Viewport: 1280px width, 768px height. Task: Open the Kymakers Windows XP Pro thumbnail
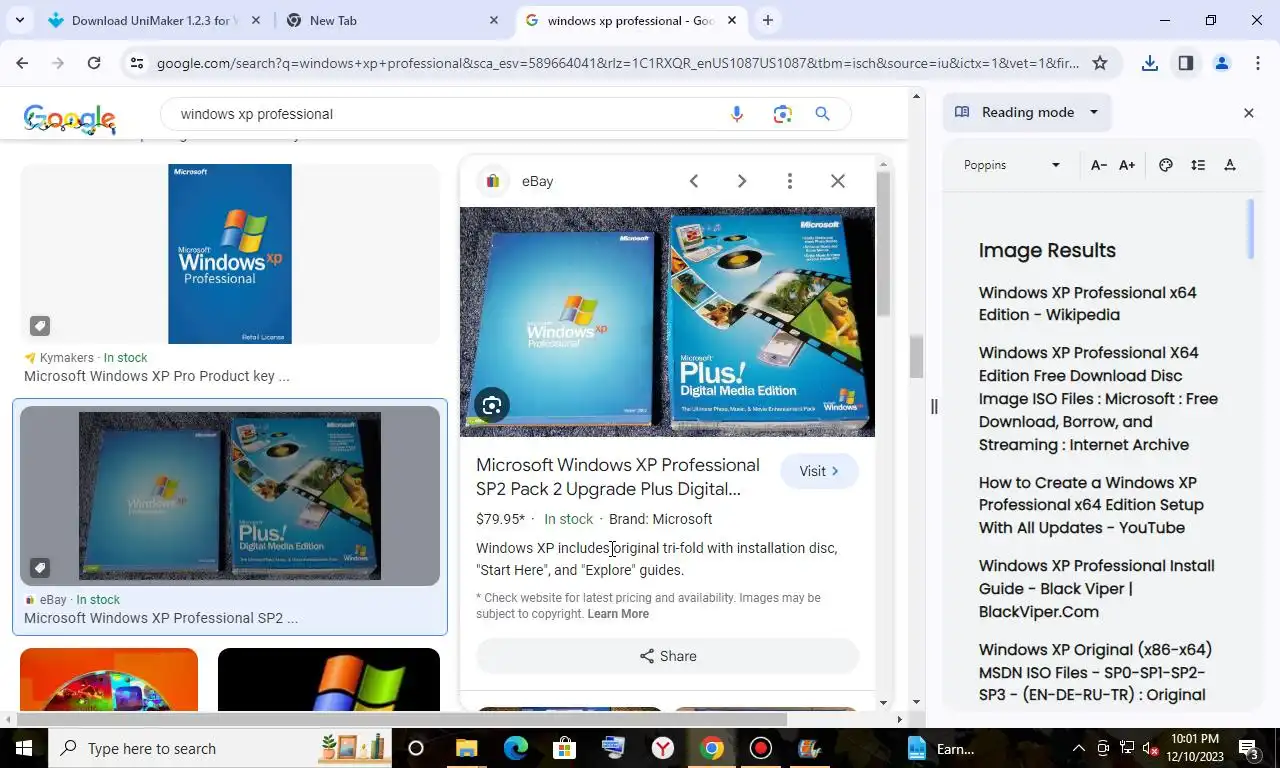pos(230,254)
